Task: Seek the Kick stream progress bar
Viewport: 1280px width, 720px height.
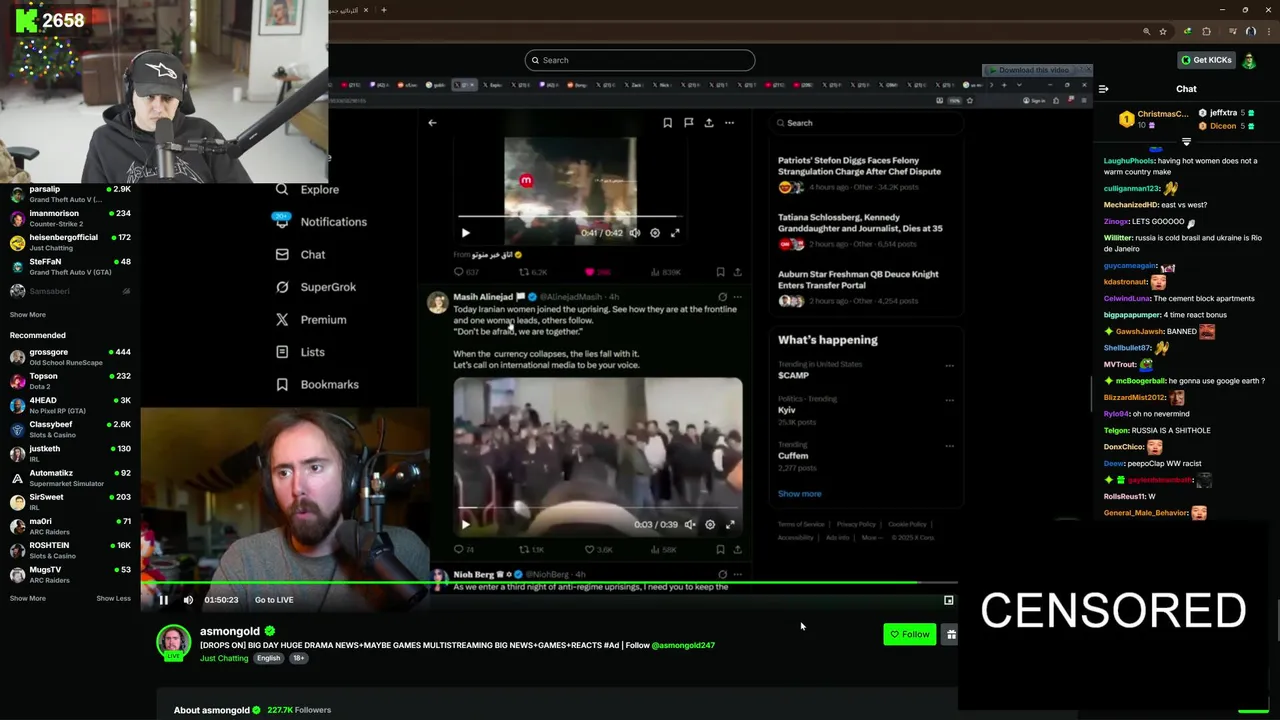Action: click(x=549, y=583)
